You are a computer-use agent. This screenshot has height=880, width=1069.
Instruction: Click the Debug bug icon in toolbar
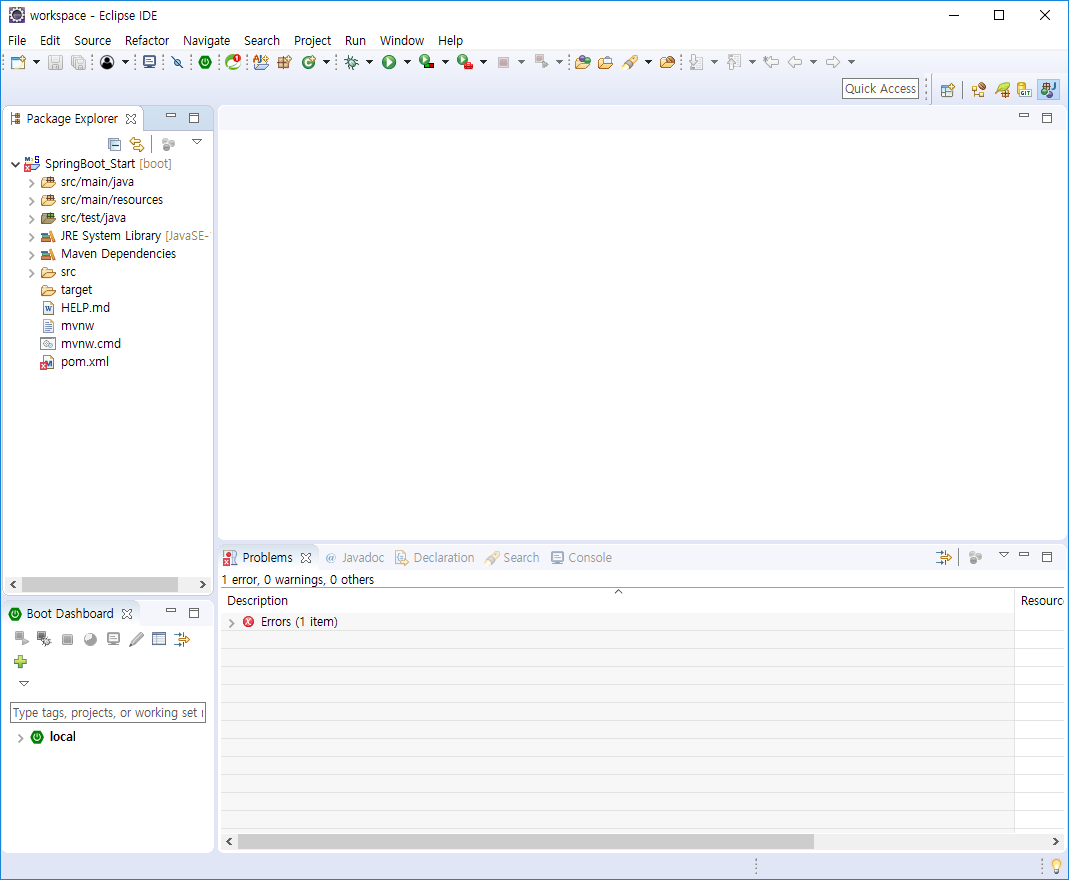click(x=352, y=62)
